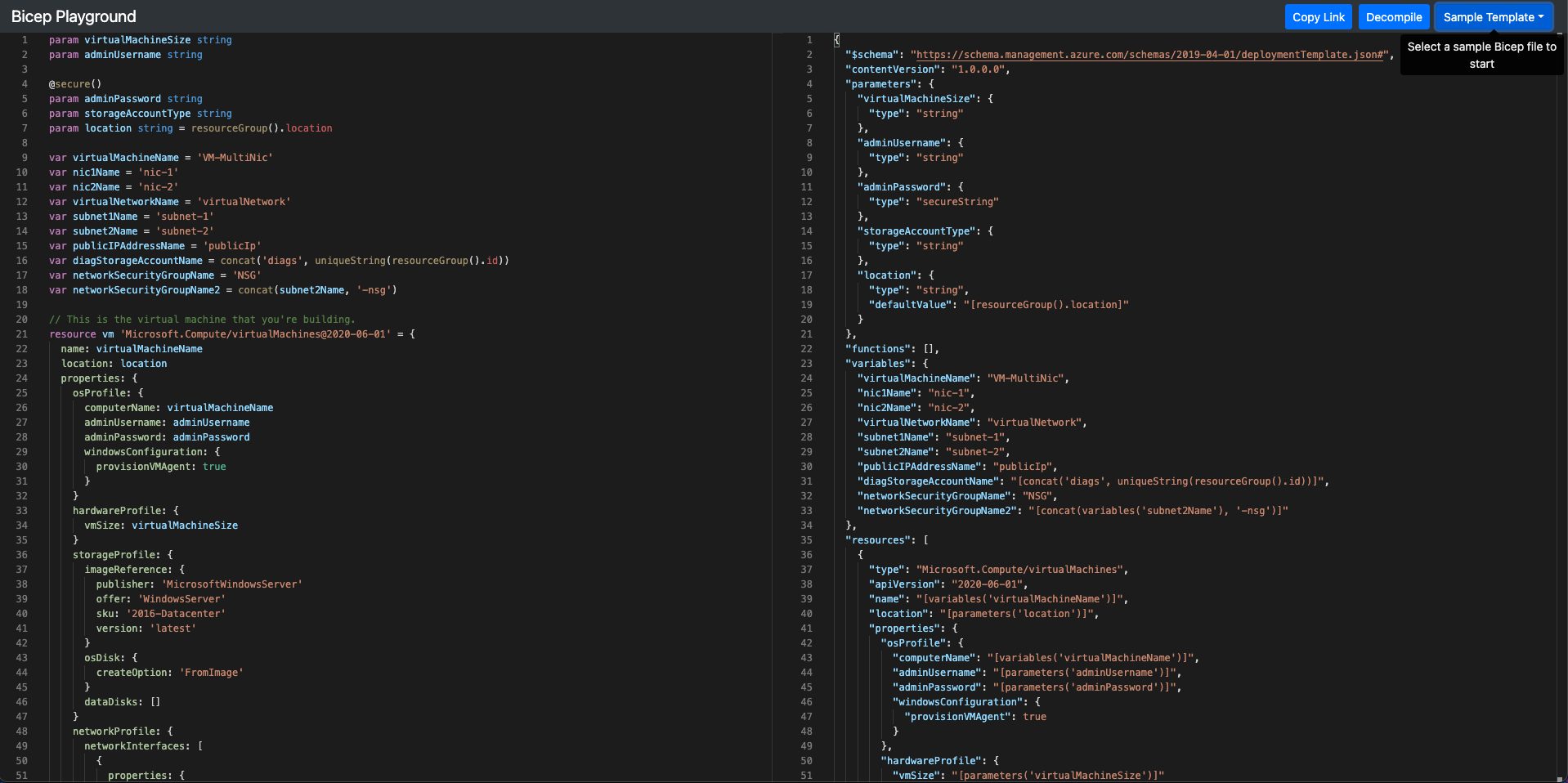Viewport: 1568px width, 783px height.
Task: Place cursor on the 'dataDisks: []' line
Action: [x=122, y=702]
